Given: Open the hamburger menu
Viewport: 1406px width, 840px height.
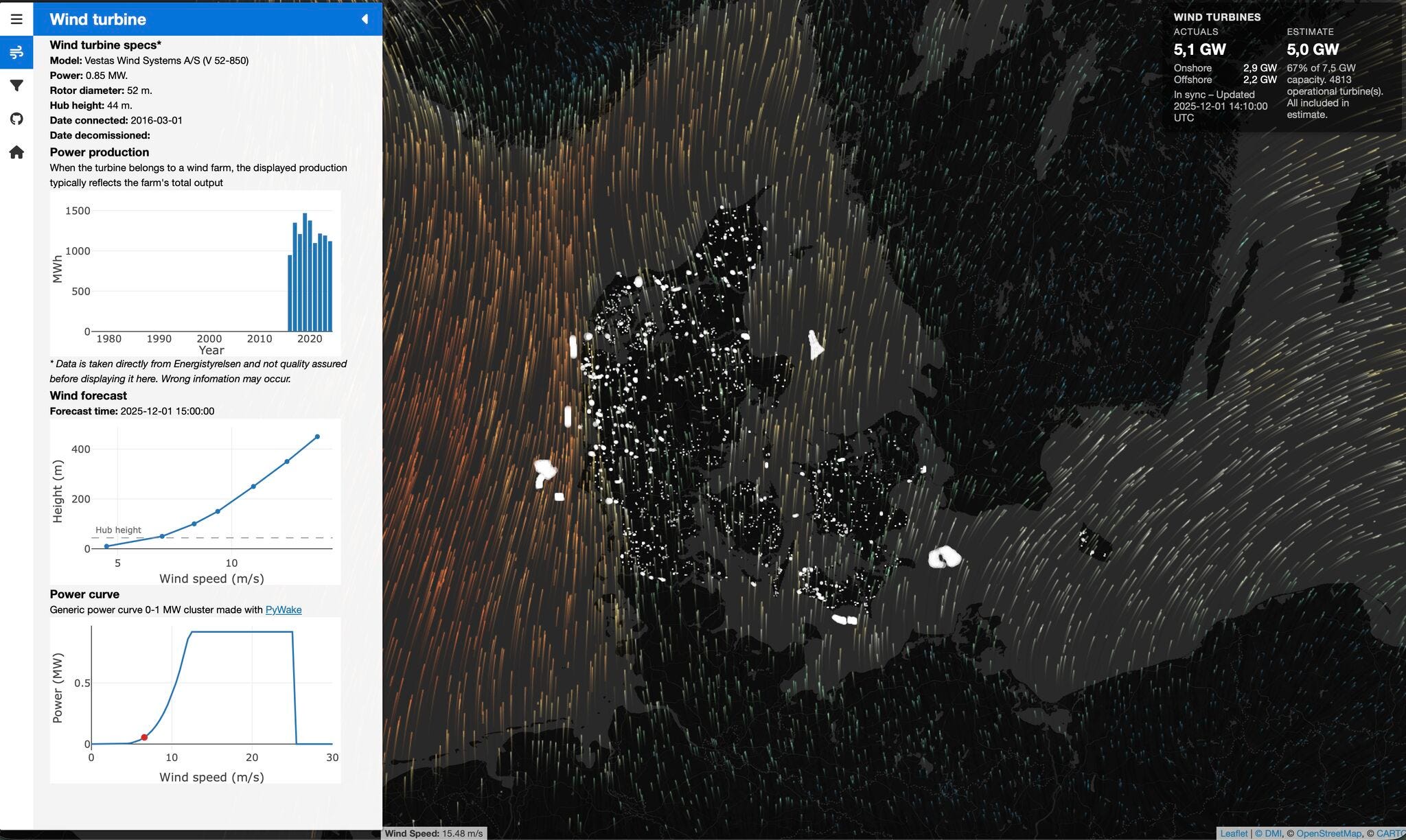Looking at the screenshot, I should tap(16, 19).
